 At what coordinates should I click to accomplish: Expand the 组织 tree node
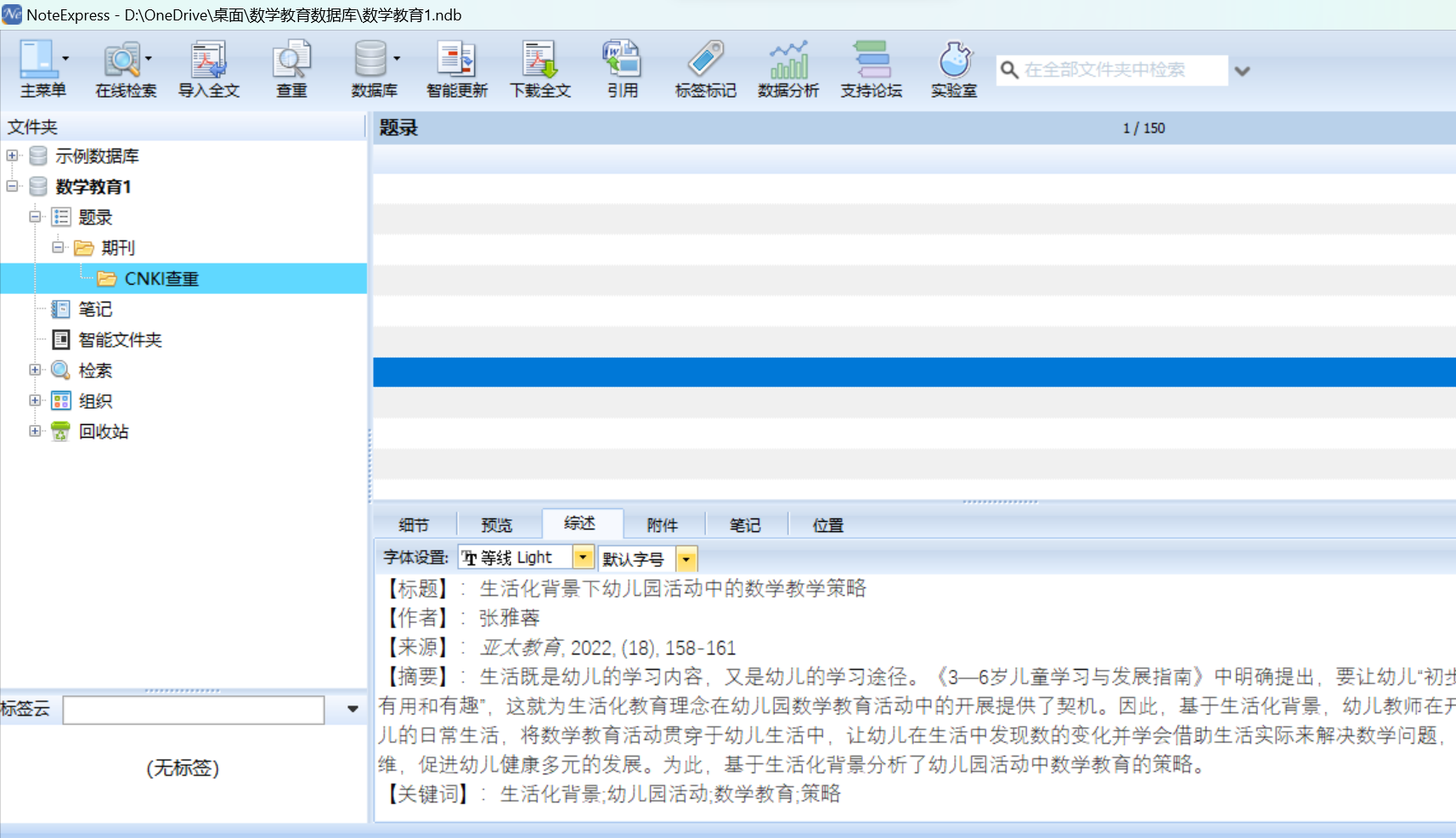35,400
